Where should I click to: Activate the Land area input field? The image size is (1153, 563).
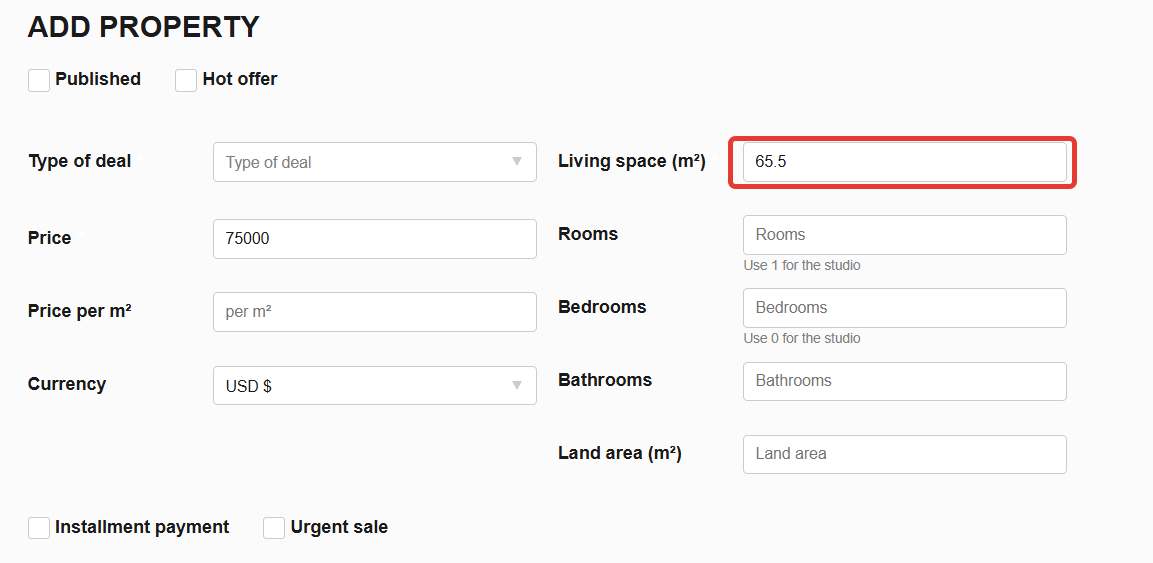point(904,454)
